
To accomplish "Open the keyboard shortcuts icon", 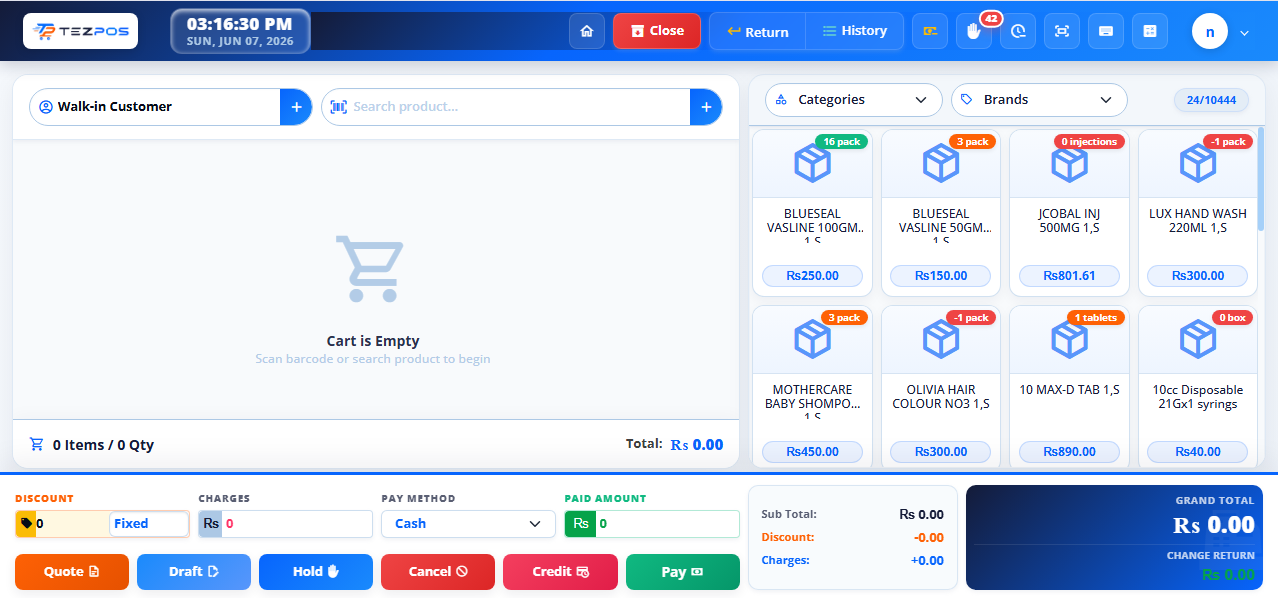I will (1106, 31).
